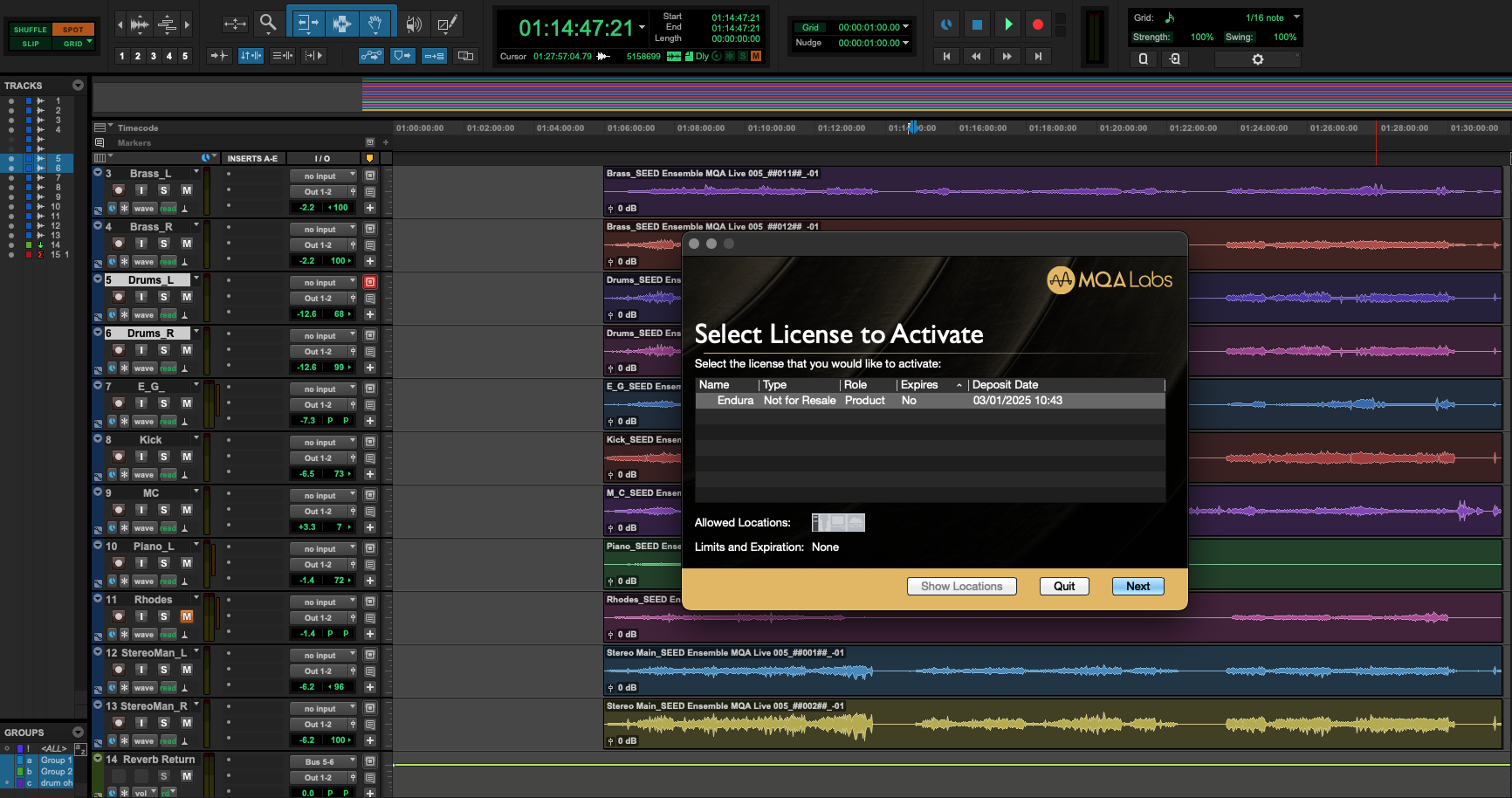The image size is (1512, 798).
Task: Toggle Link Timeline and Edit Selection
Action: [x=251, y=56]
